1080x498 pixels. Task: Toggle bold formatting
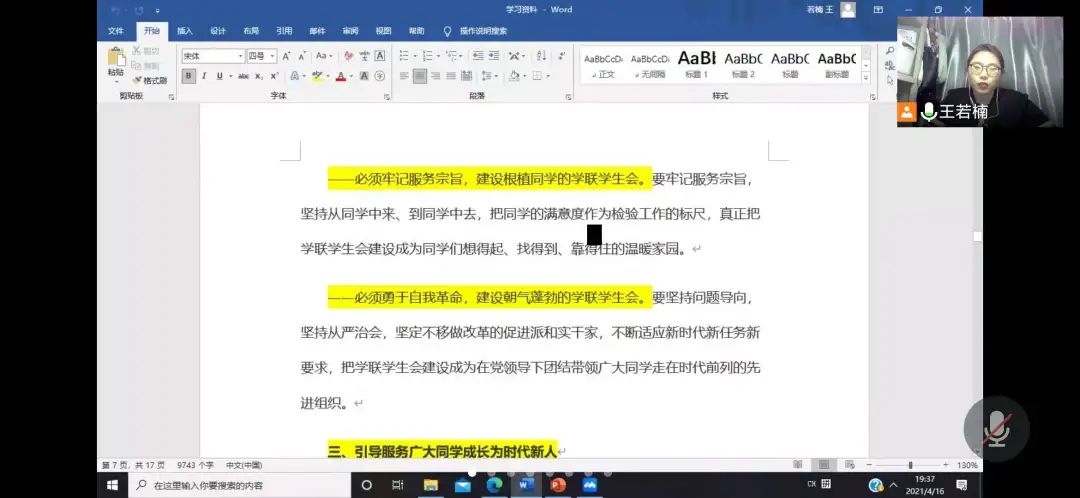188,76
